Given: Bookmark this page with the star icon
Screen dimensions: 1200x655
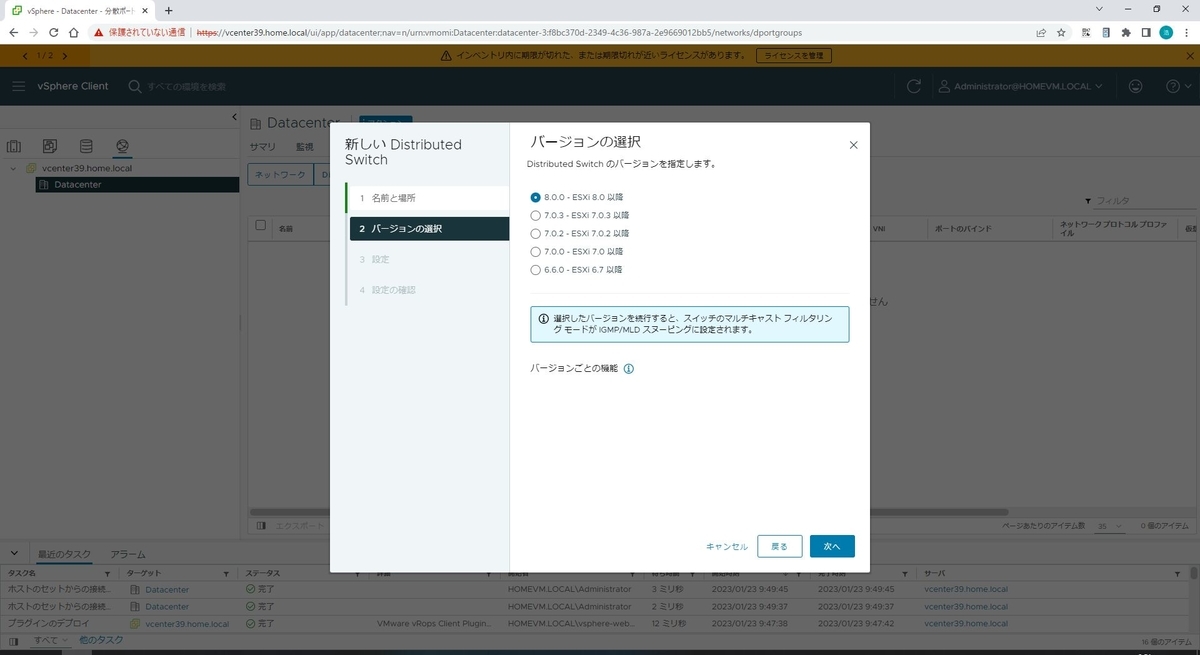Looking at the screenshot, I should [1061, 32].
